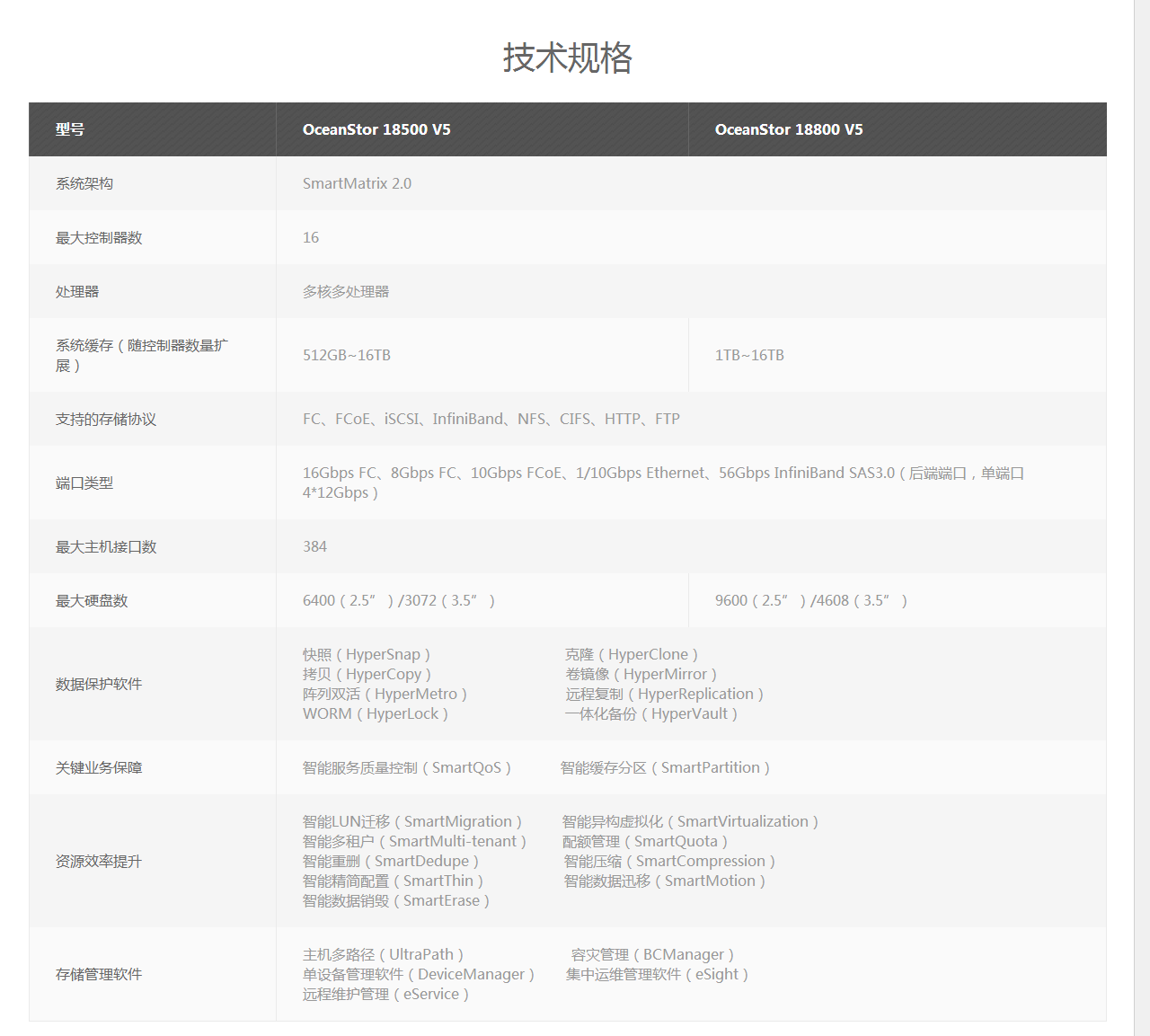Click the value 384
The image size is (1150, 1036).
pos(314,546)
